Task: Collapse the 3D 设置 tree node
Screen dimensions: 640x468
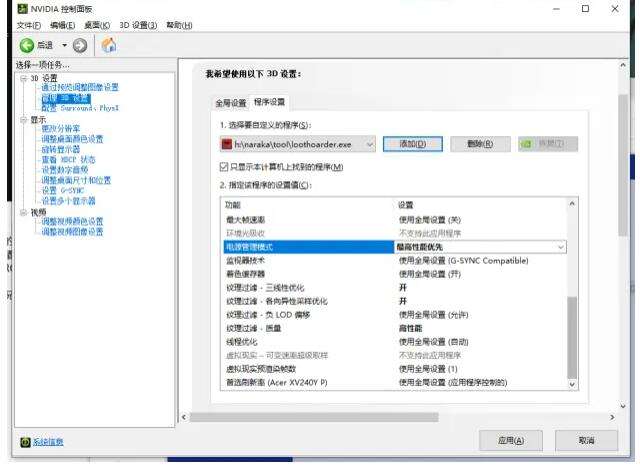Action: point(24,78)
